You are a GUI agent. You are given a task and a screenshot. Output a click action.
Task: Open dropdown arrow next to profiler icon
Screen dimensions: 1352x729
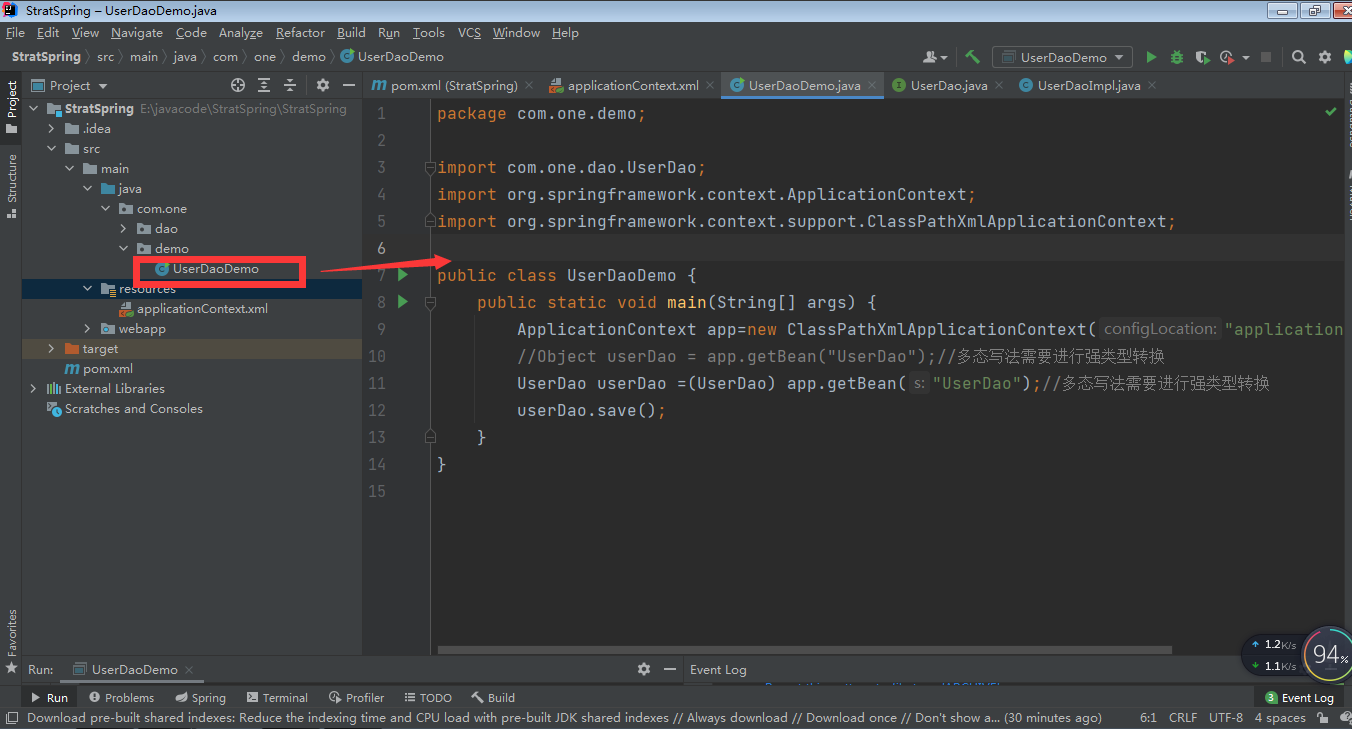click(x=1246, y=57)
